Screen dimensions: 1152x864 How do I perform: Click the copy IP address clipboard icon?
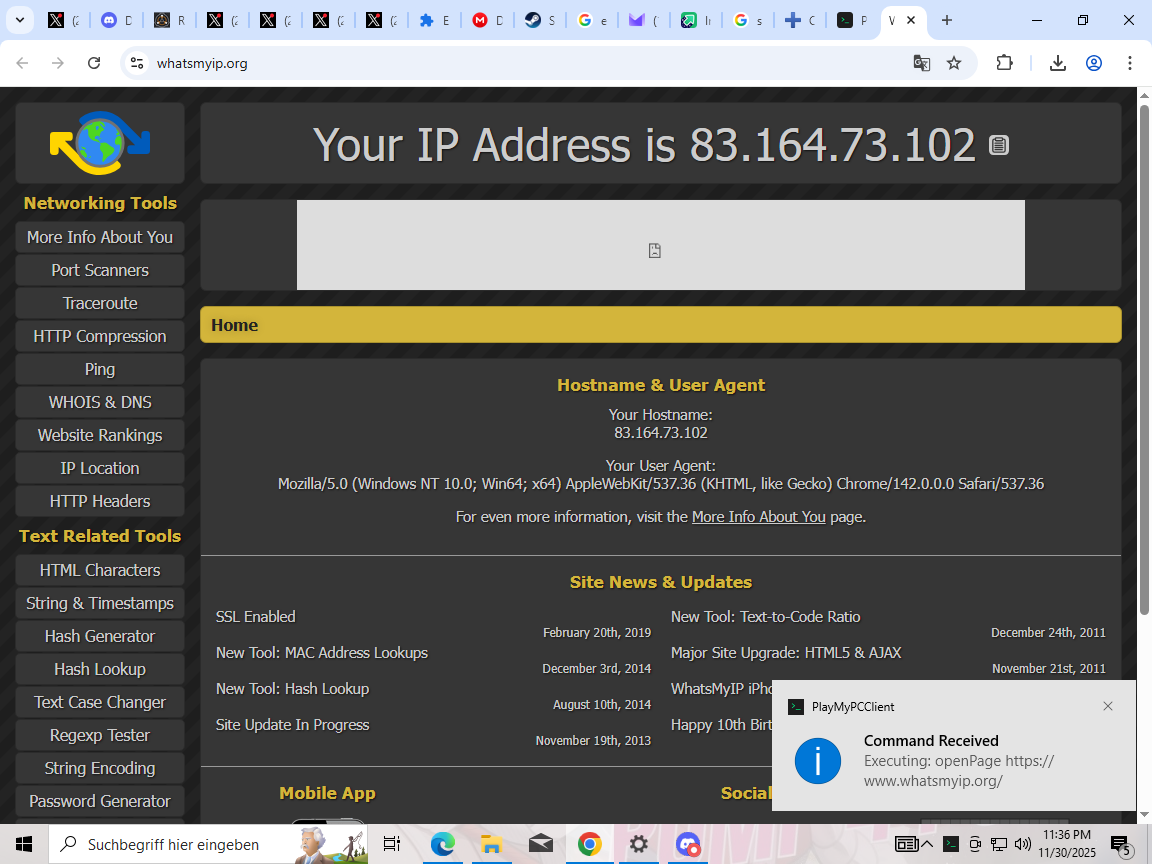point(998,145)
